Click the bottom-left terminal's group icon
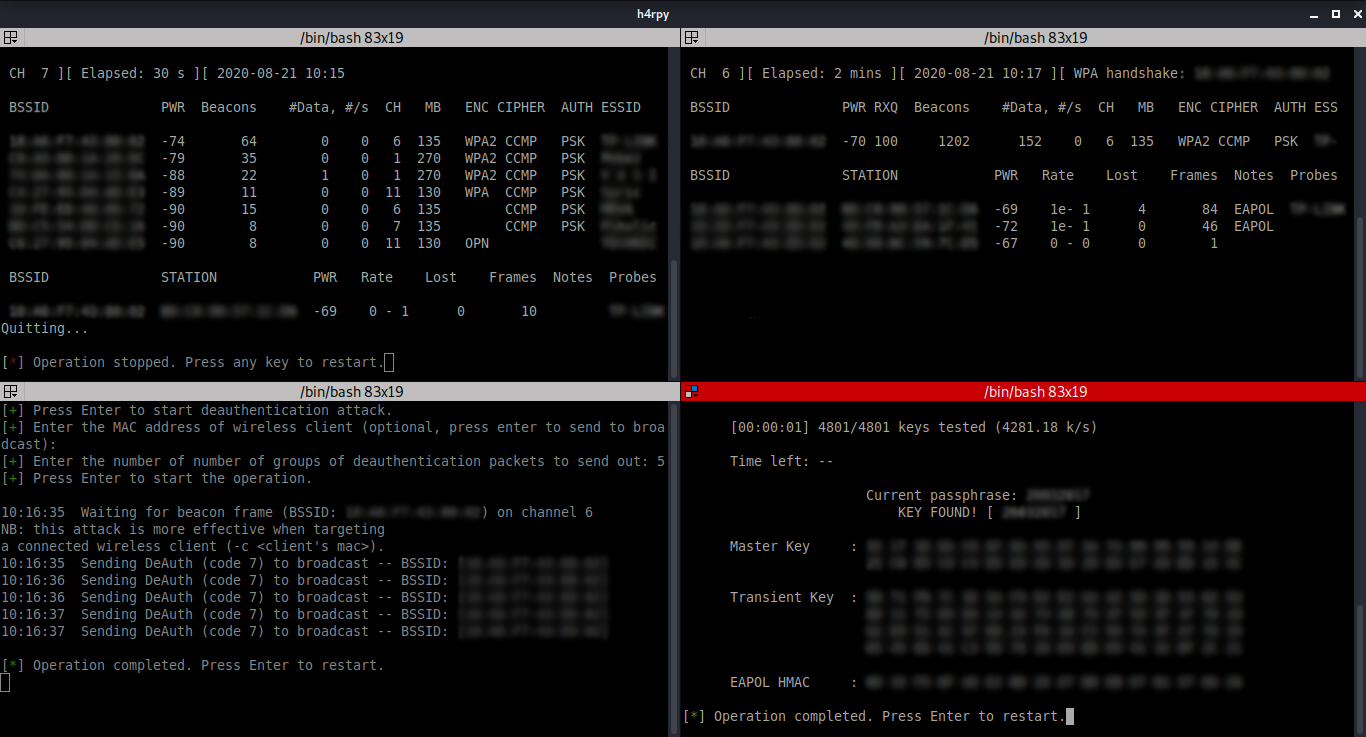The image size is (1366, 737). coord(11,392)
